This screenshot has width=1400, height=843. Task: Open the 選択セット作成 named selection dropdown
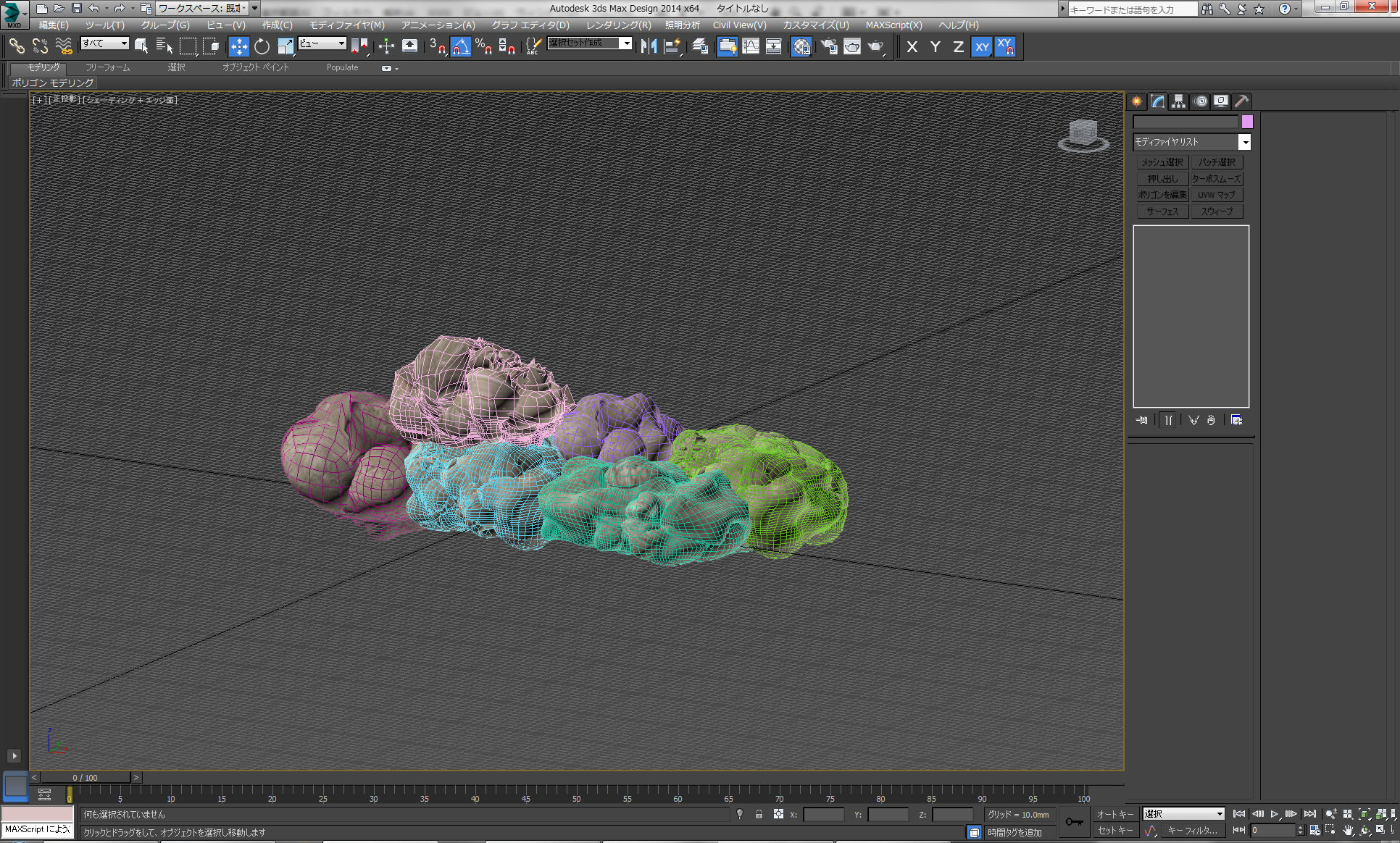pyautogui.click(x=626, y=43)
